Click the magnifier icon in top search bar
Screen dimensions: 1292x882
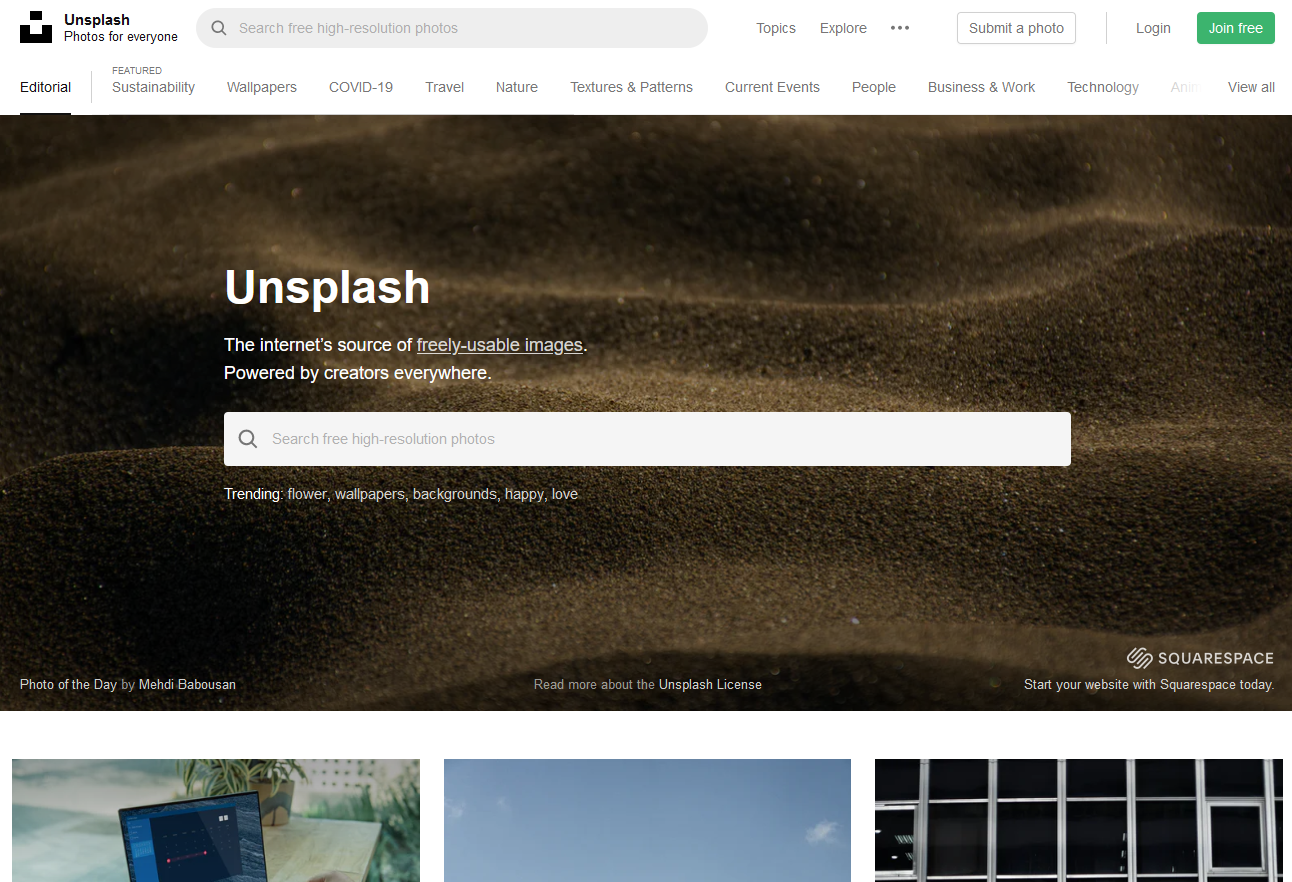coord(218,28)
